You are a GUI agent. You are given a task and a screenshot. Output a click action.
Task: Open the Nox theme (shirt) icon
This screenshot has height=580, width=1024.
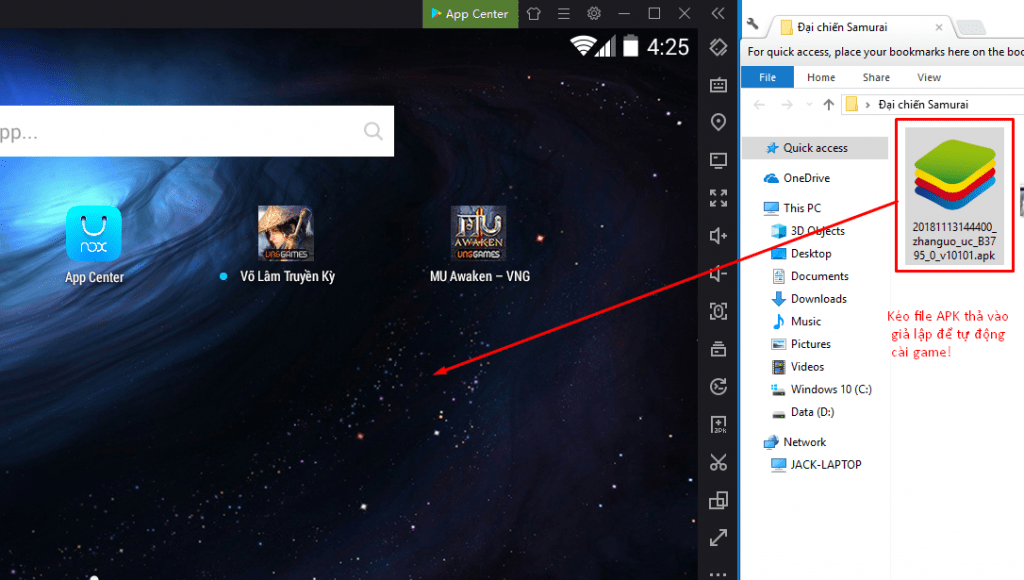click(534, 14)
